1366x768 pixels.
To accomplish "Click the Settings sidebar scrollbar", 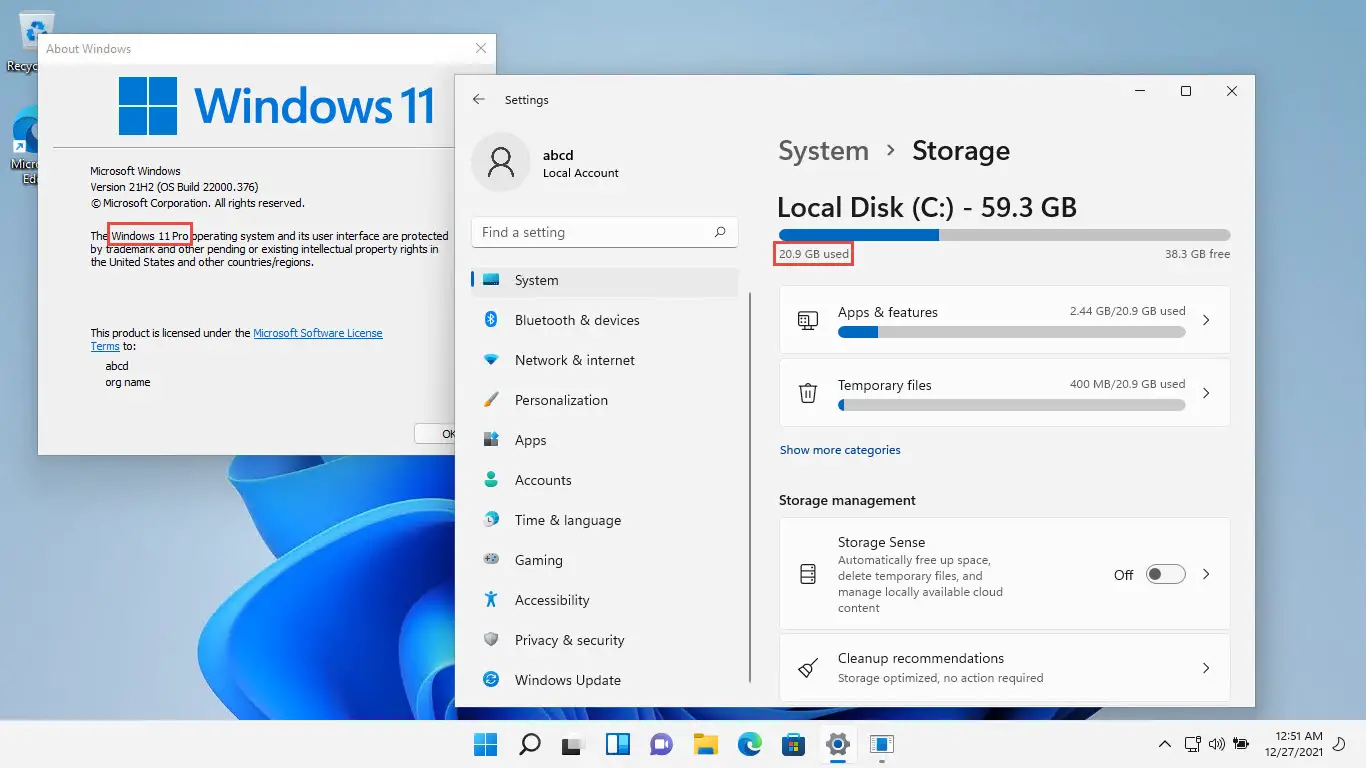I will 749,487.
